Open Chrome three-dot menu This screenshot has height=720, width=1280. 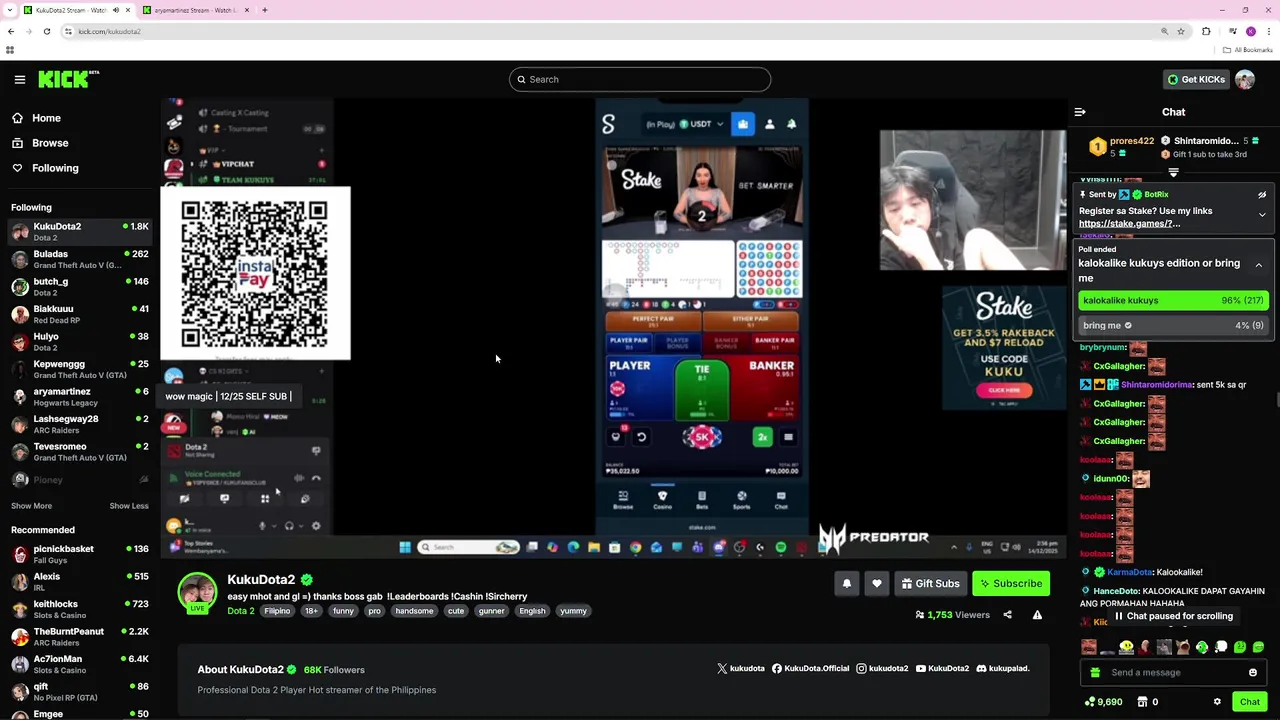pyautogui.click(x=1269, y=31)
